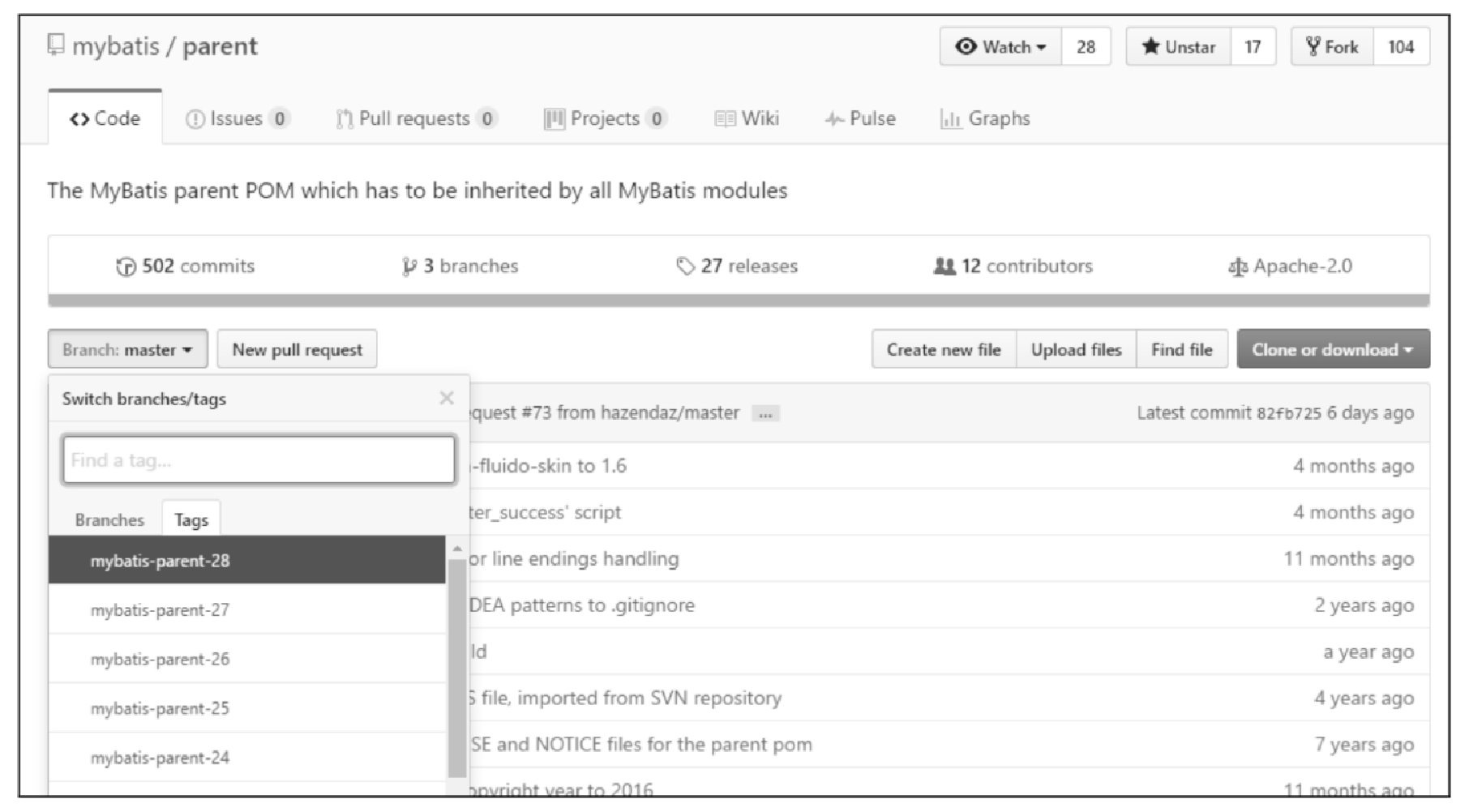Open the Pull requests tab
Screen dimensions: 1469x812
(416, 118)
